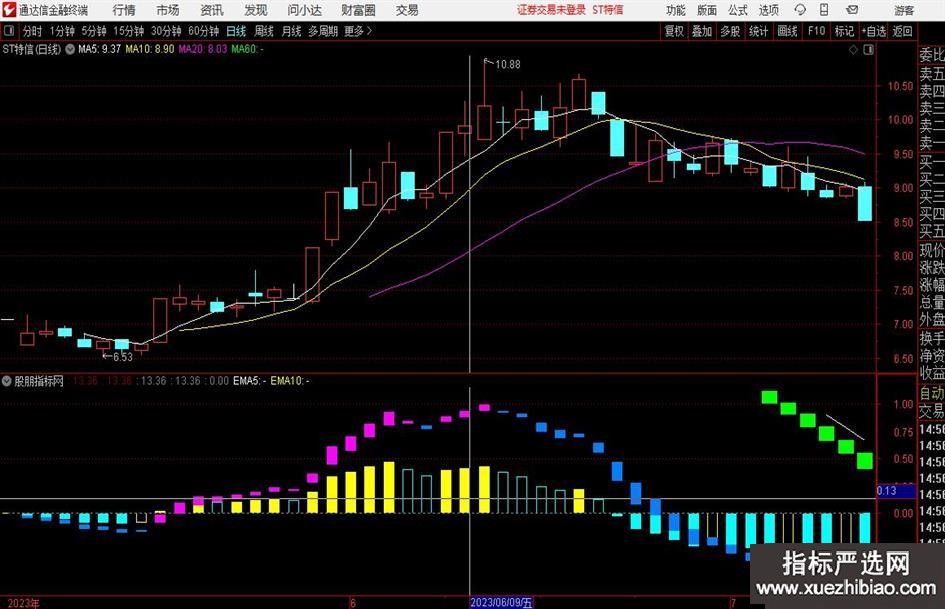Click the 10.50 price axis label

click(900, 86)
